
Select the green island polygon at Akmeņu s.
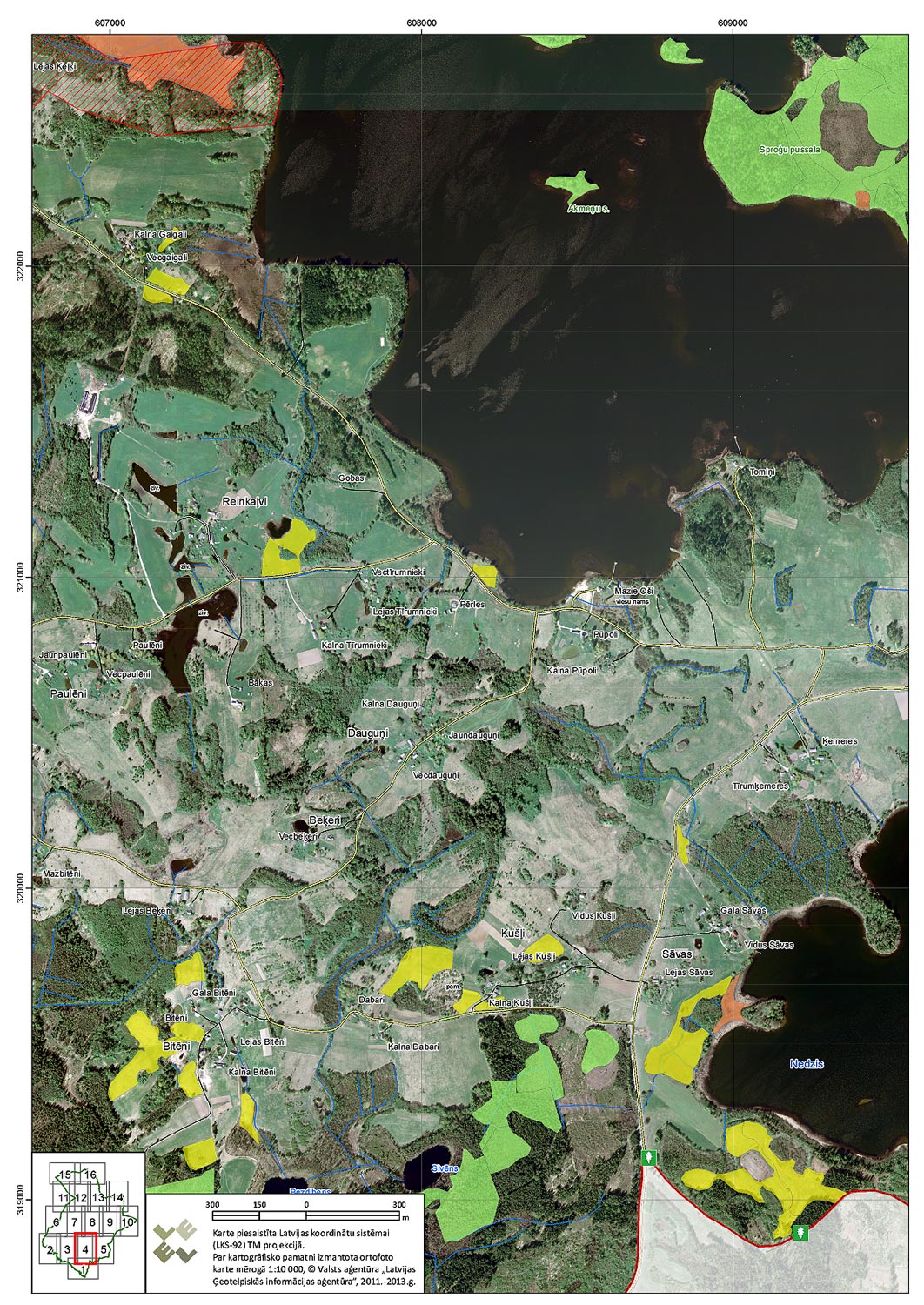[572, 184]
